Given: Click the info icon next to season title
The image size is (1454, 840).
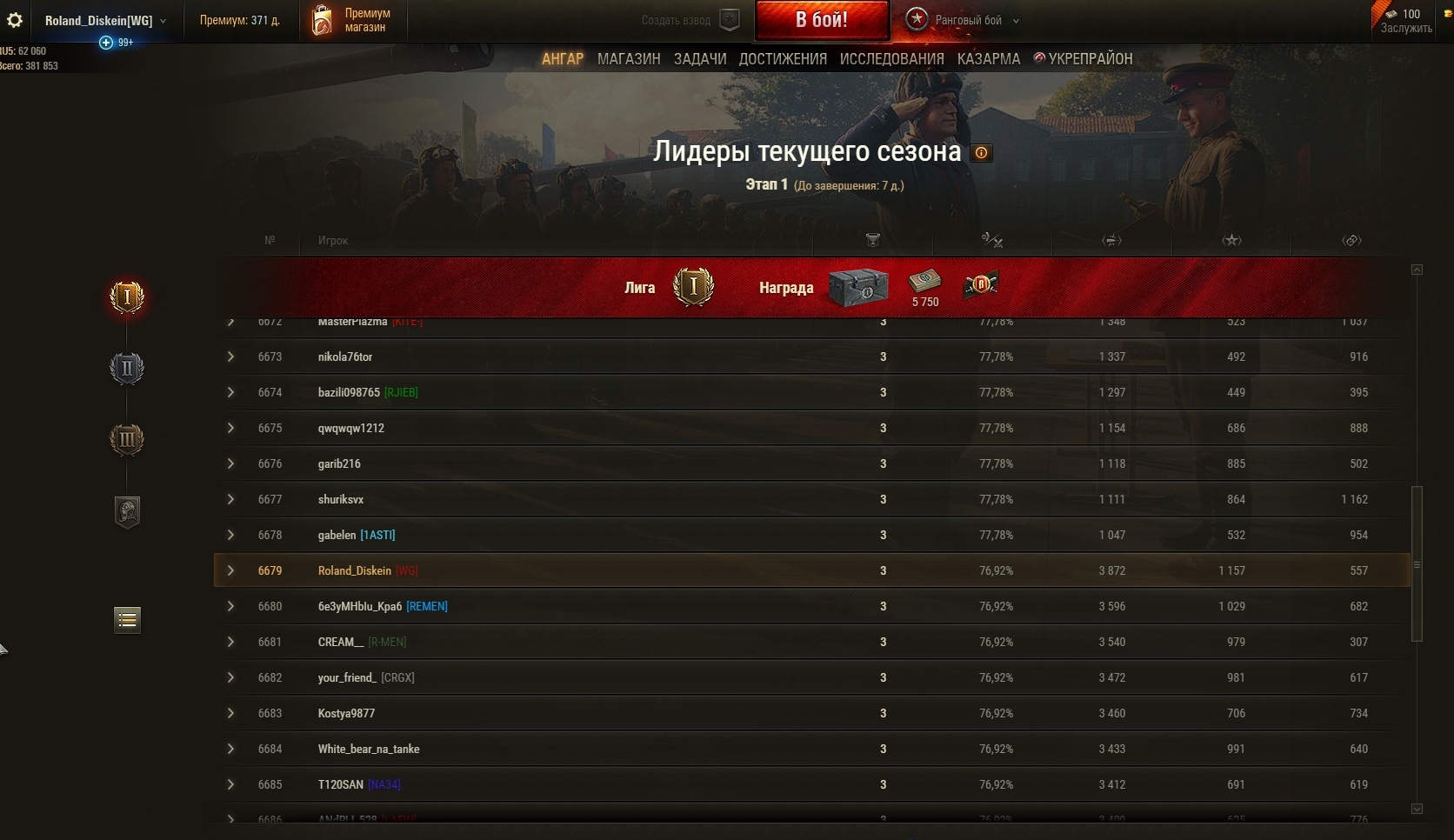Looking at the screenshot, I should pos(981,153).
